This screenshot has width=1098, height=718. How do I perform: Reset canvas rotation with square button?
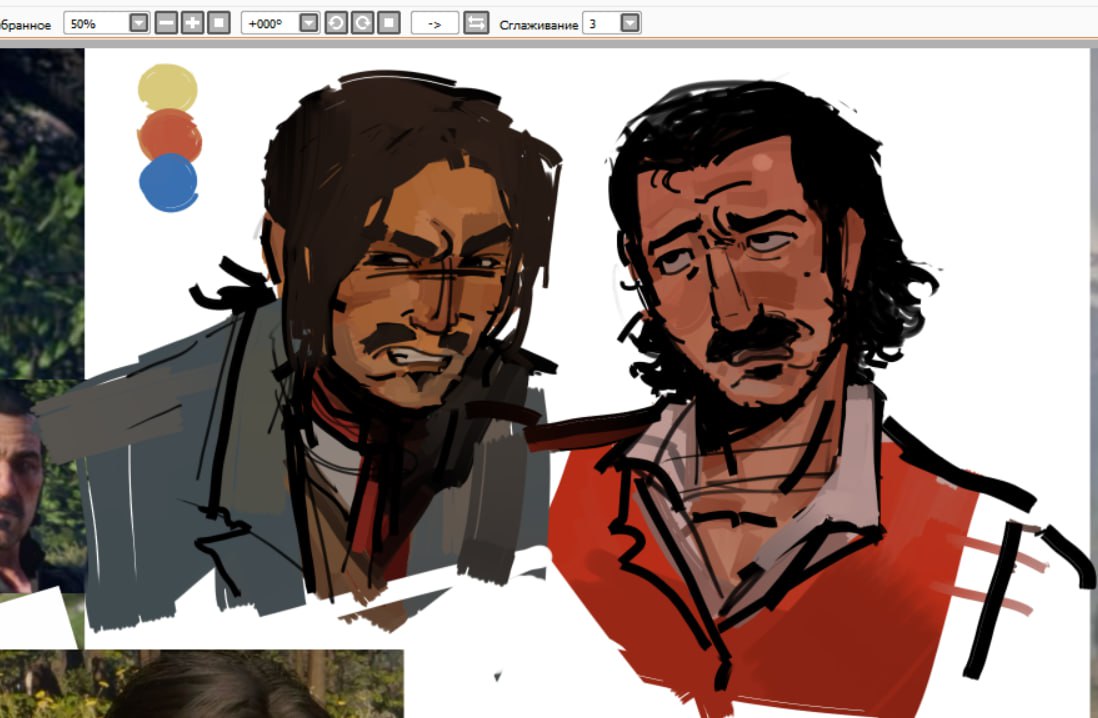389,23
